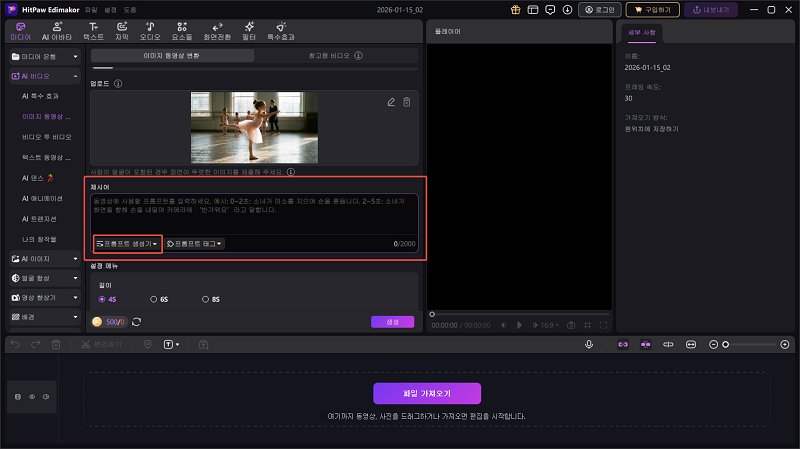Click the fit timeline width icon
800x449 pixels.
(x=691, y=345)
